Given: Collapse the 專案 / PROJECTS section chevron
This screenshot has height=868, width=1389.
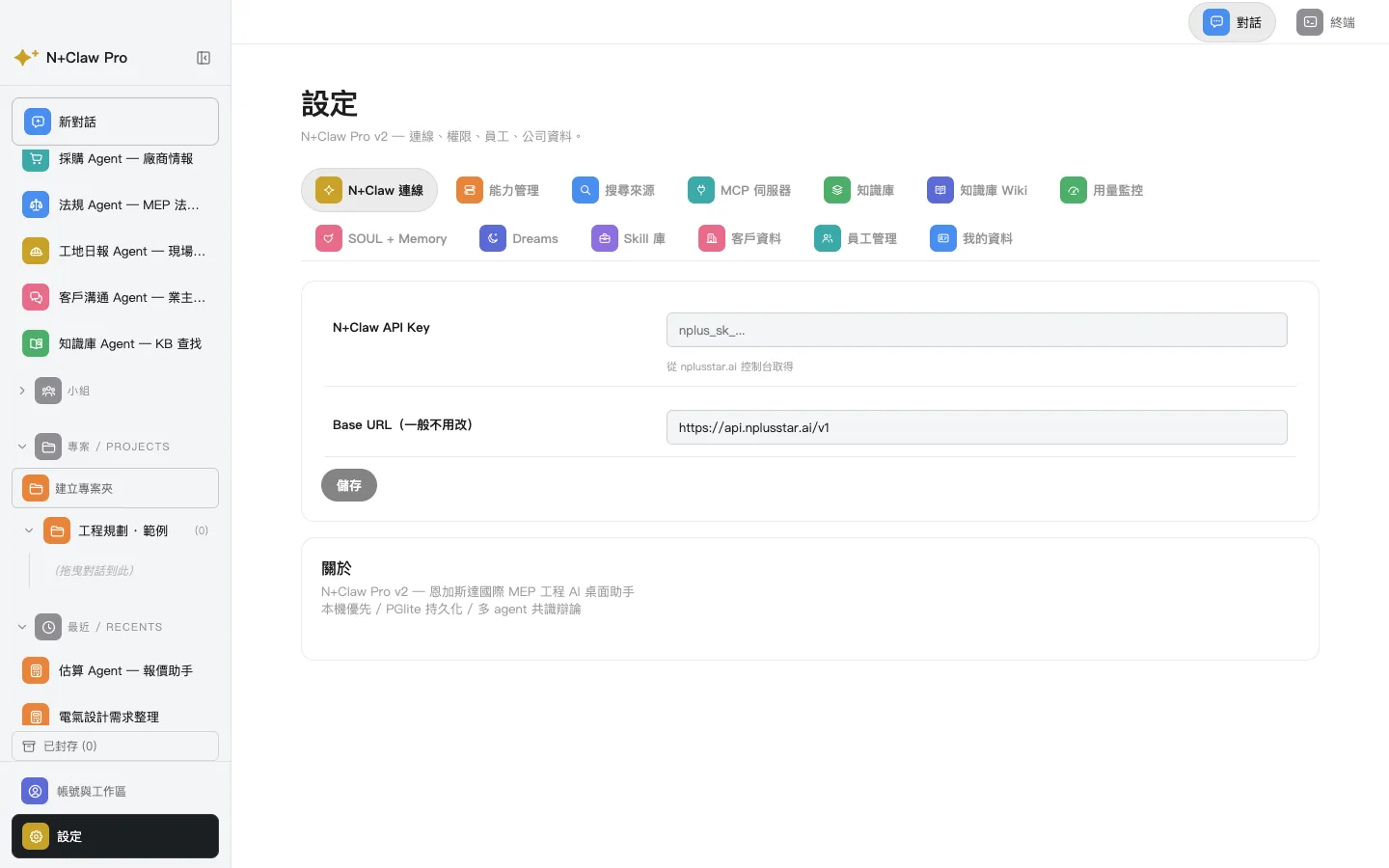Looking at the screenshot, I should coord(22,447).
